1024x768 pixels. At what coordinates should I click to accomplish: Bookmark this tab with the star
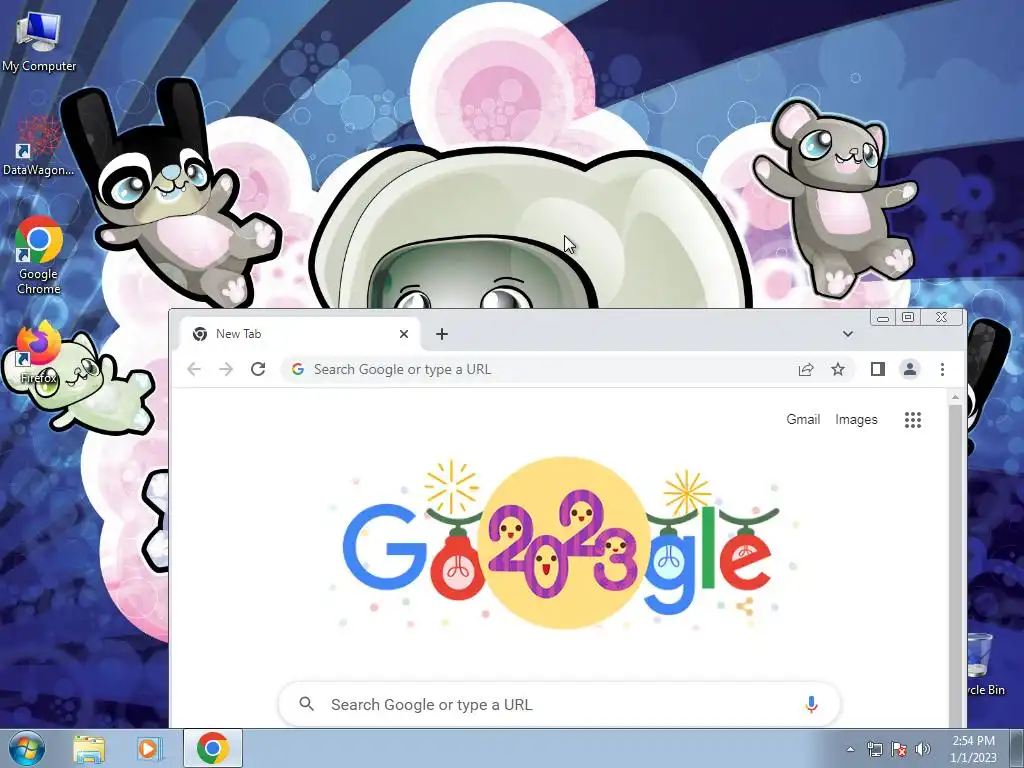[x=838, y=370]
